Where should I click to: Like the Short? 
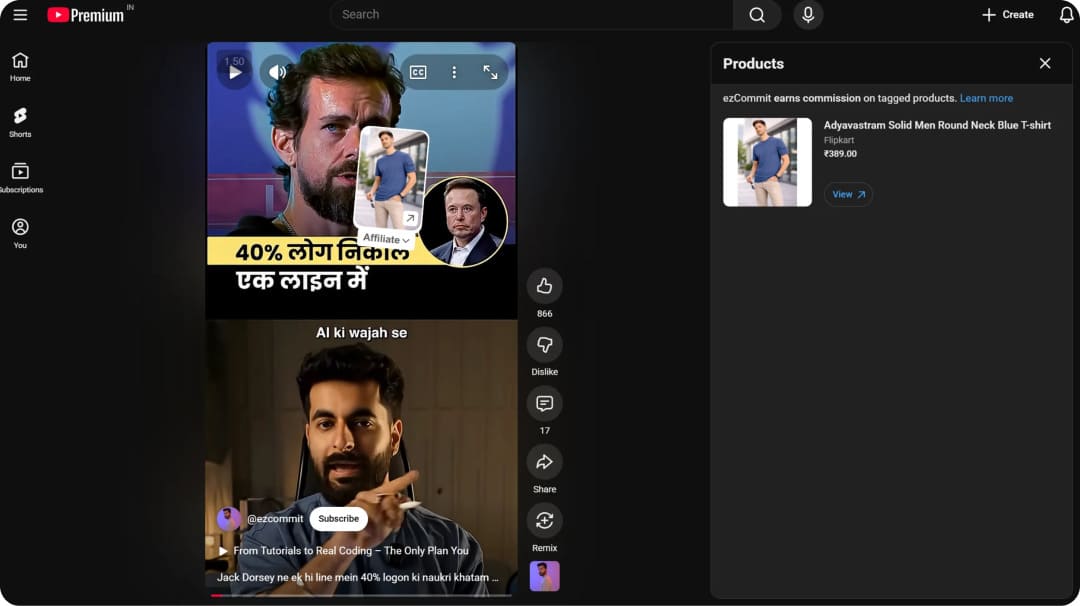click(x=544, y=286)
